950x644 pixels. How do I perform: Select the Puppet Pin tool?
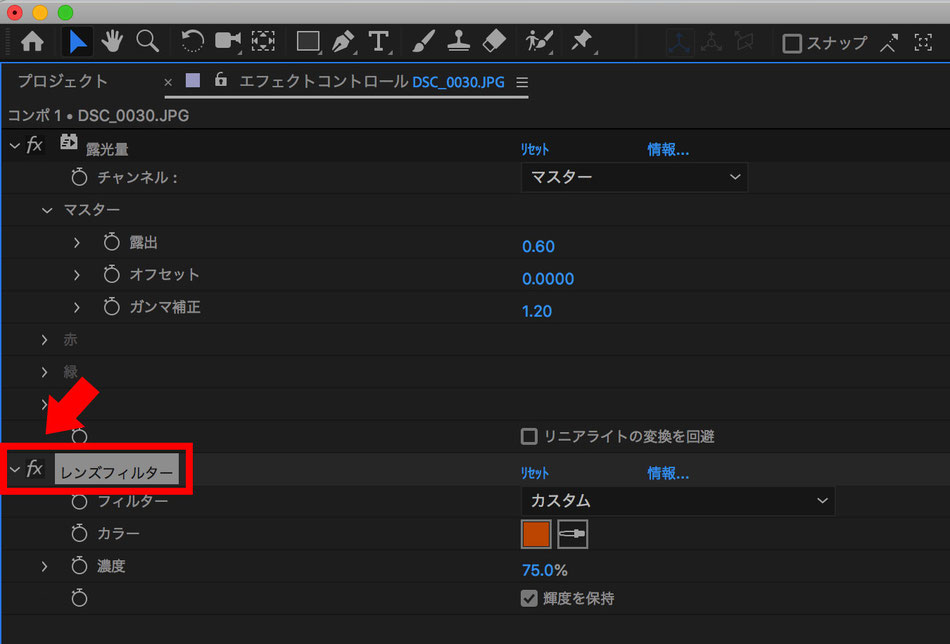pos(582,42)
